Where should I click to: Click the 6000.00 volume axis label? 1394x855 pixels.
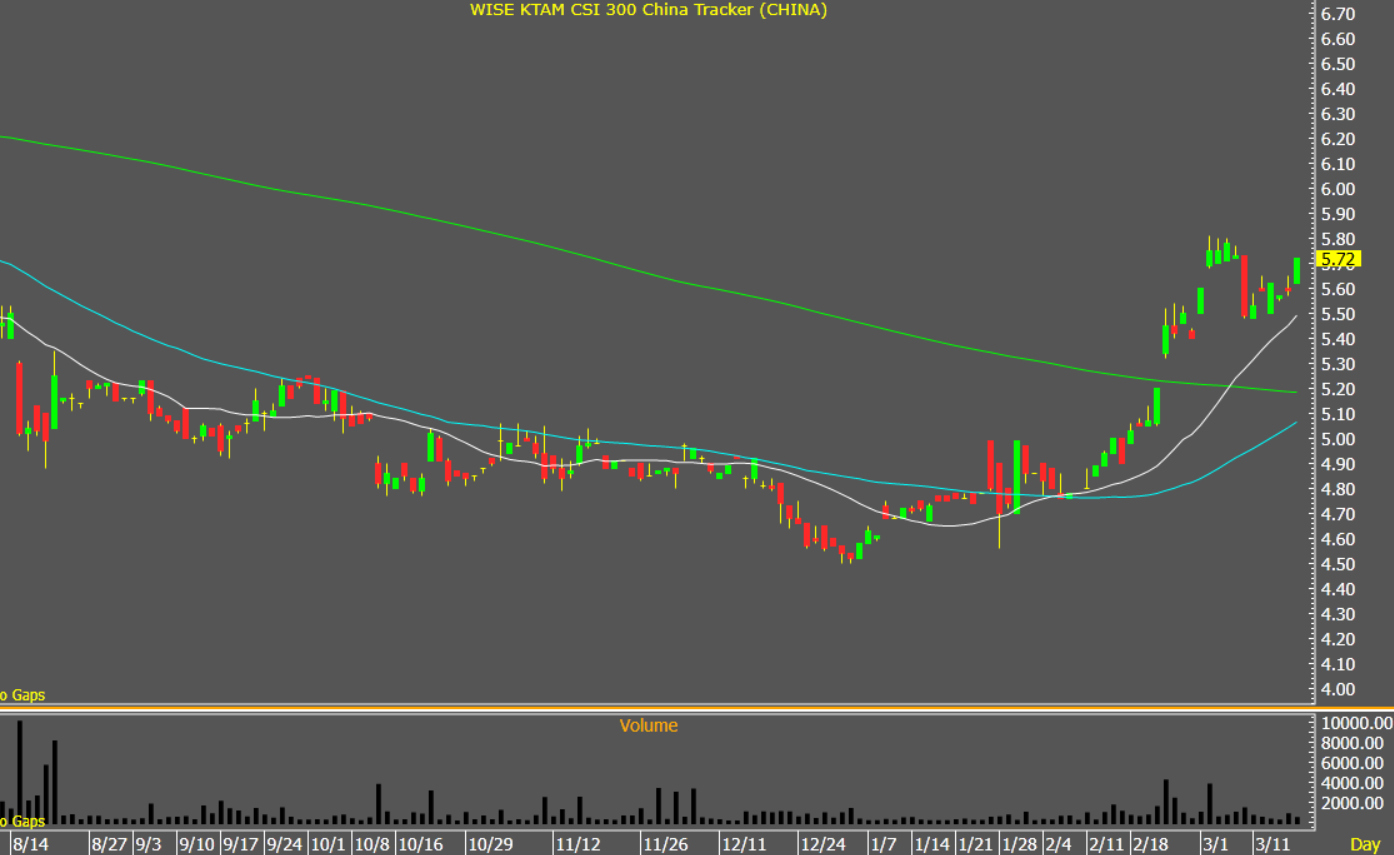click(1354, 763)
